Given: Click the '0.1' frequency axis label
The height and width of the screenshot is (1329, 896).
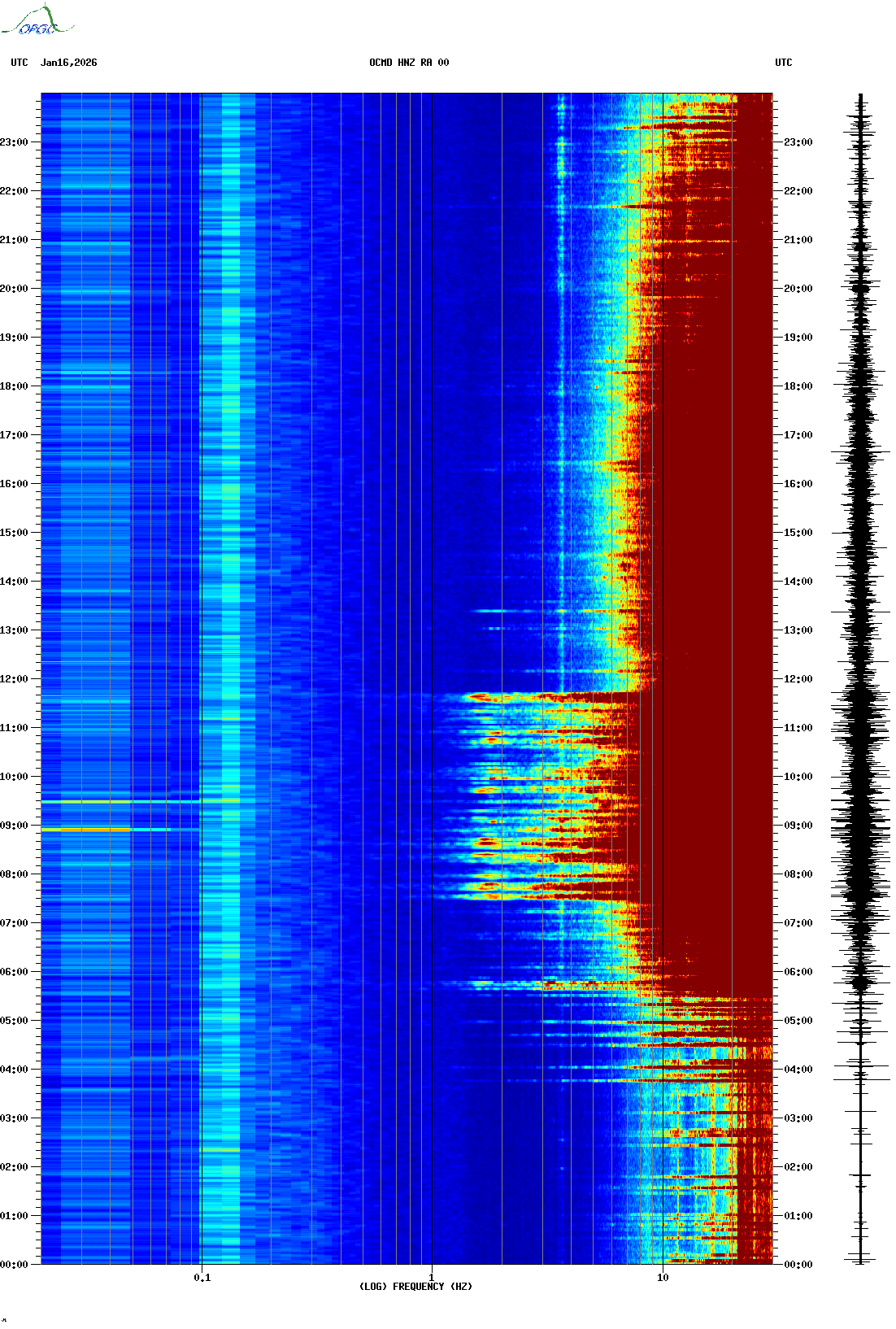Looking at the screenshot, I should (202, 1277).
